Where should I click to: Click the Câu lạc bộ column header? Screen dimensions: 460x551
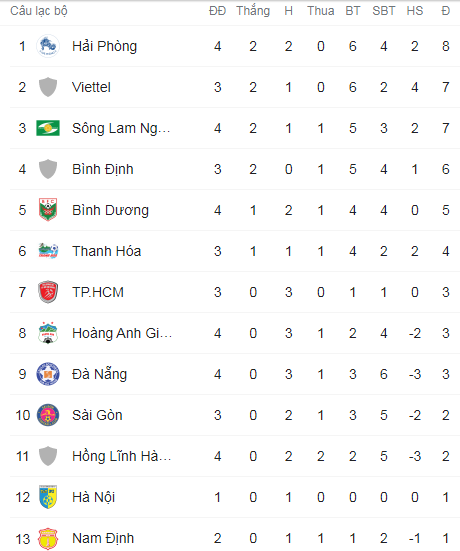[x=39, y=11]
